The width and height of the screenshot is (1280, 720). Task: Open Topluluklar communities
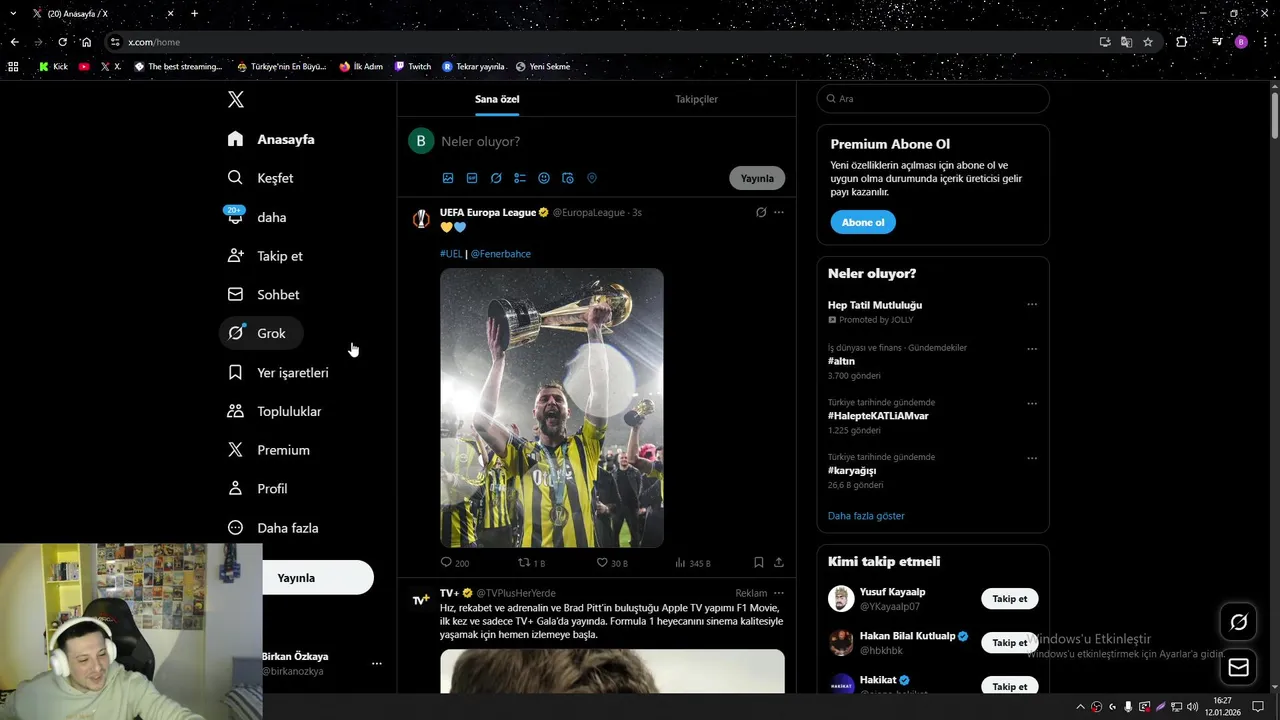274,411
